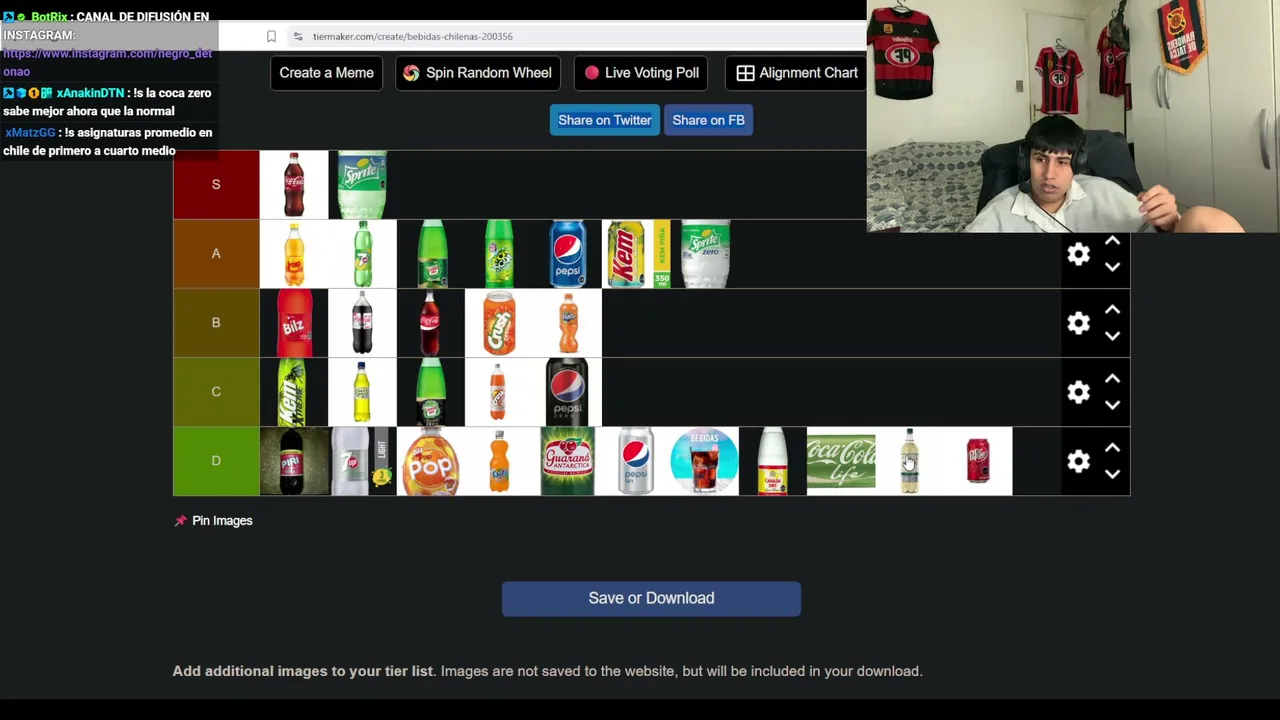Open settings gear for tier C row

(1078, 392)
